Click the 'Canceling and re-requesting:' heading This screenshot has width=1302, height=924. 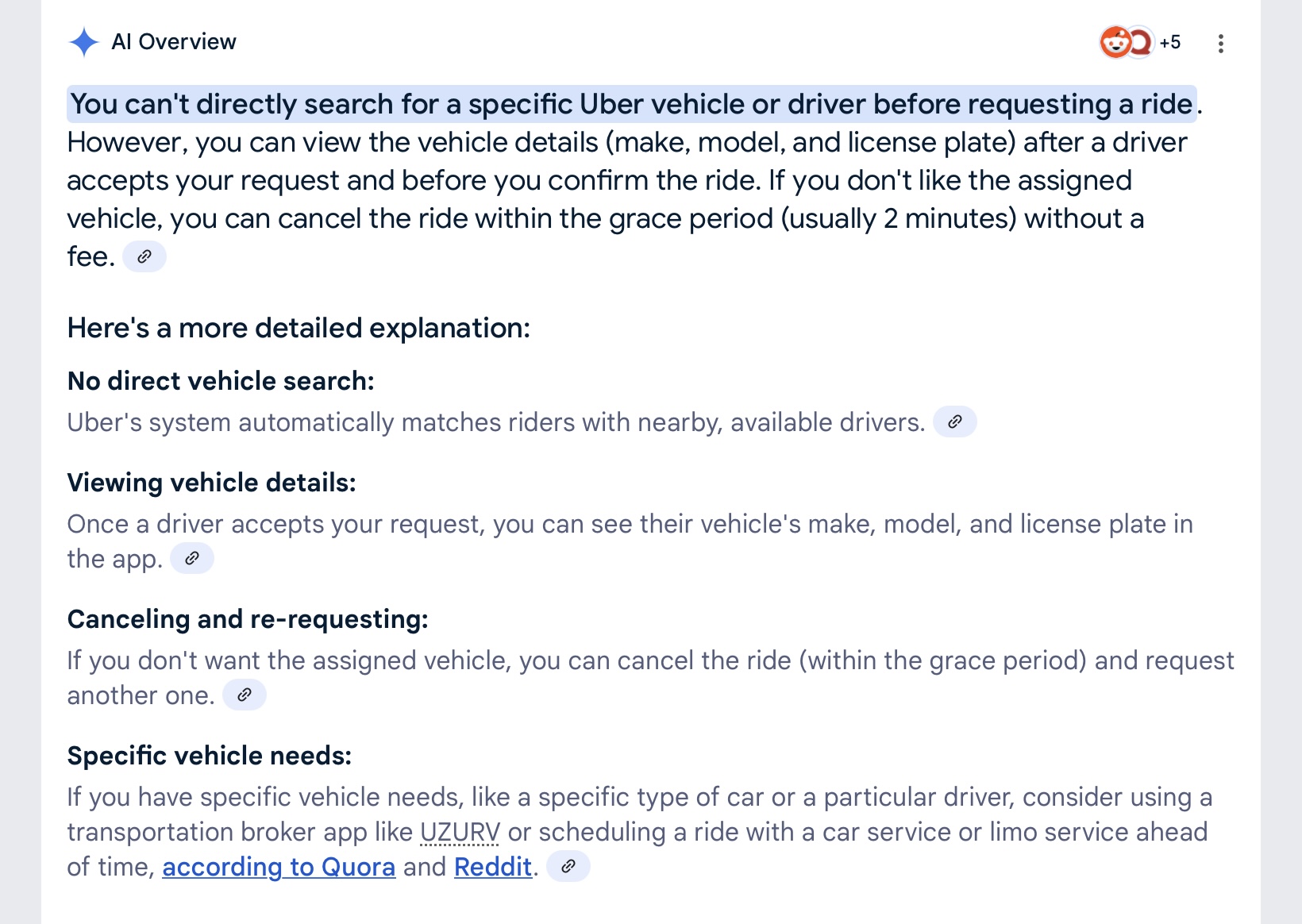pos(248,619)
